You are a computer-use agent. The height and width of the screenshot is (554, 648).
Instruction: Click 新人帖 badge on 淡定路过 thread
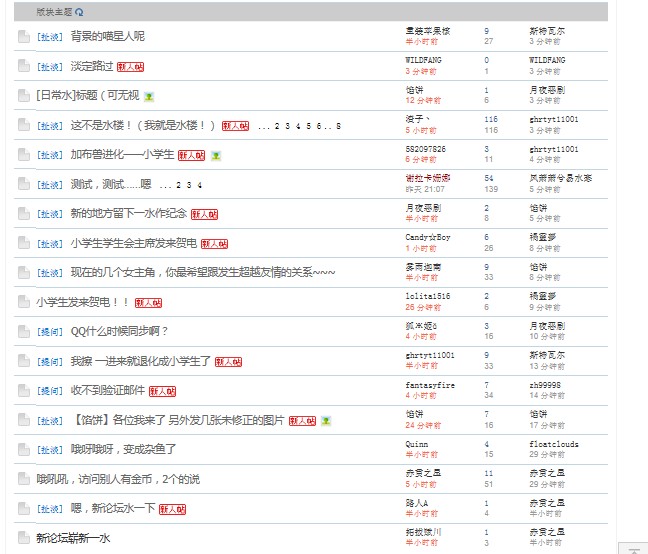pyautogui.click(x=131, y=67)
